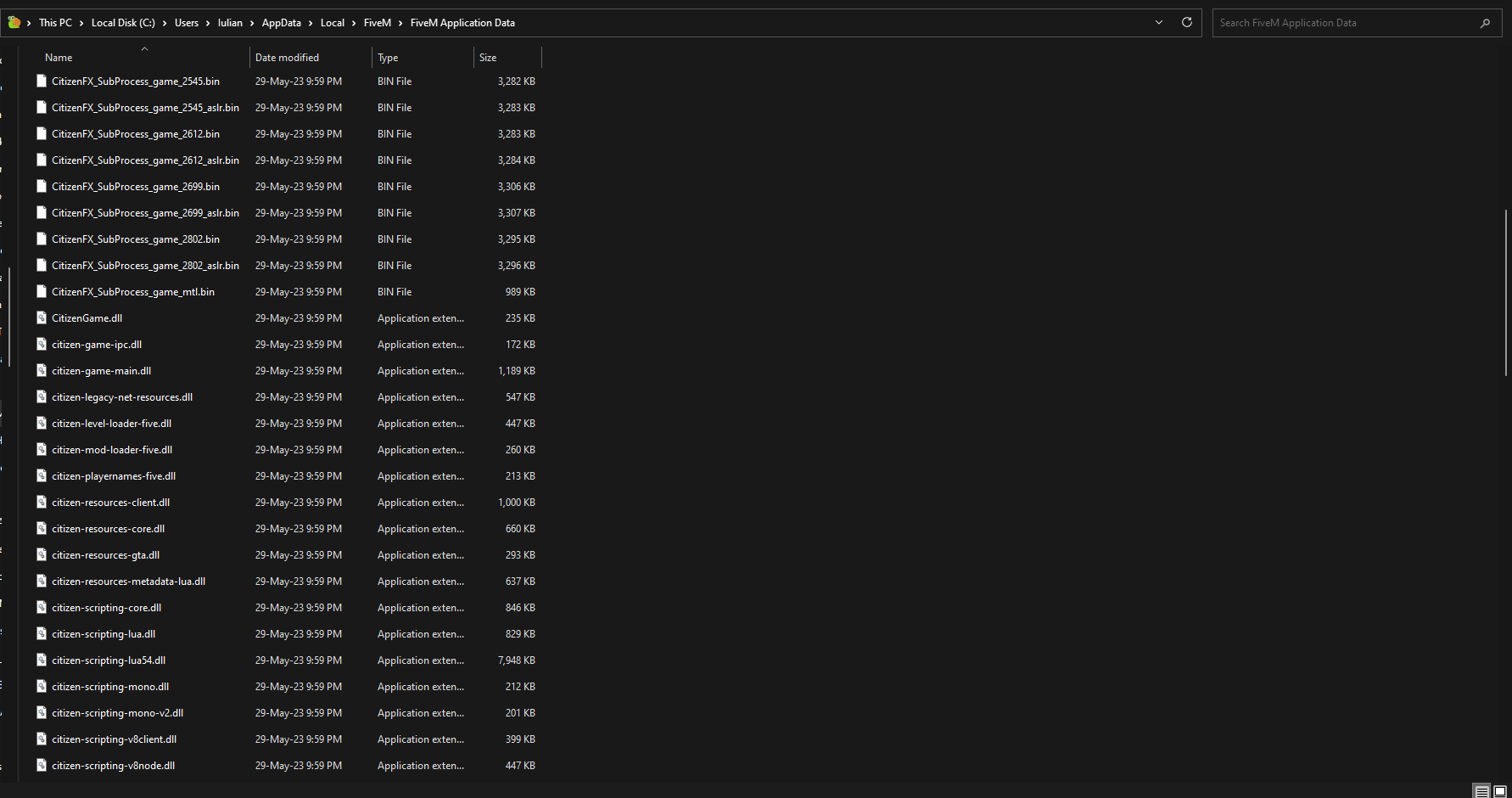This screenshot has height=798, width=1512.
Task: Select DLL icon of citizen-level-loader-five.dll
Action: pyautogui.click(x=42, y=424)
